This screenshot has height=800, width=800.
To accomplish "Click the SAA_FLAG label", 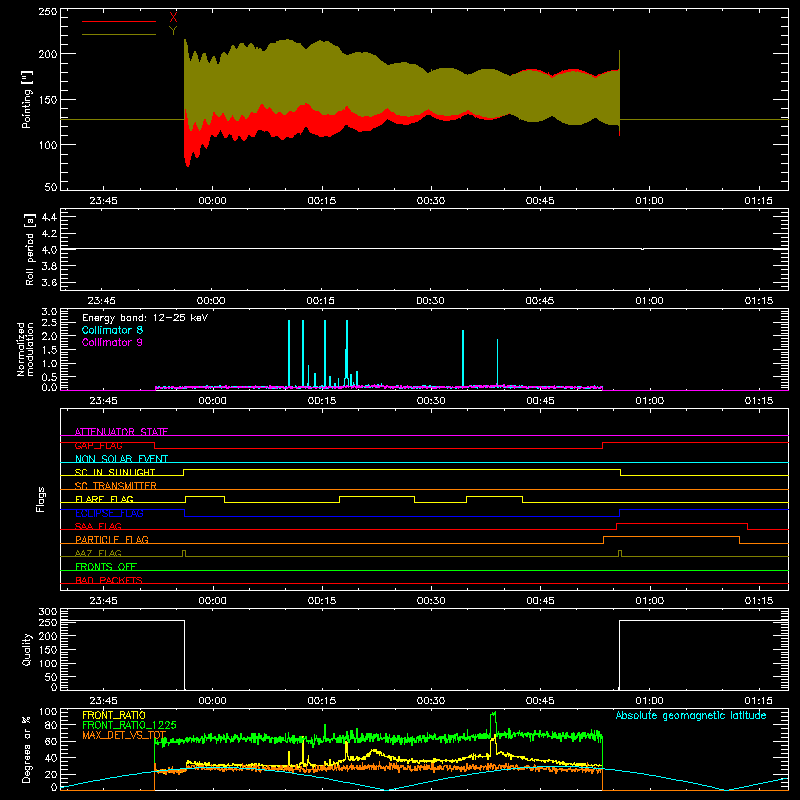I will pyautogui.click(x=98, y=526).
